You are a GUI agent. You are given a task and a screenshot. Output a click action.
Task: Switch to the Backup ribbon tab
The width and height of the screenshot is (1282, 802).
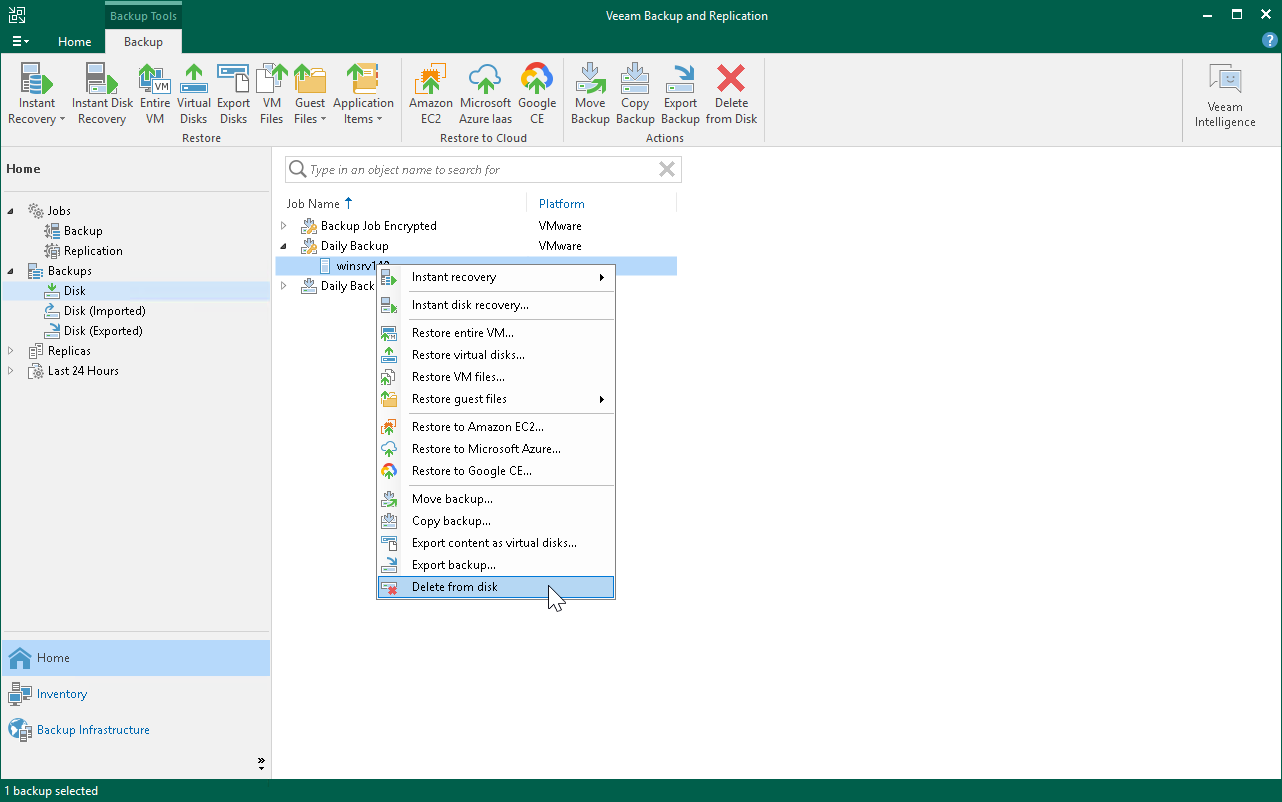(143, 42)
